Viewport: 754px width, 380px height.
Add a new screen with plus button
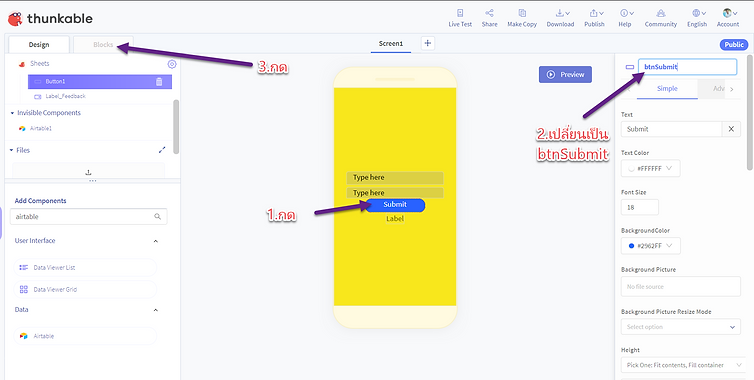(x=427, y=43)
